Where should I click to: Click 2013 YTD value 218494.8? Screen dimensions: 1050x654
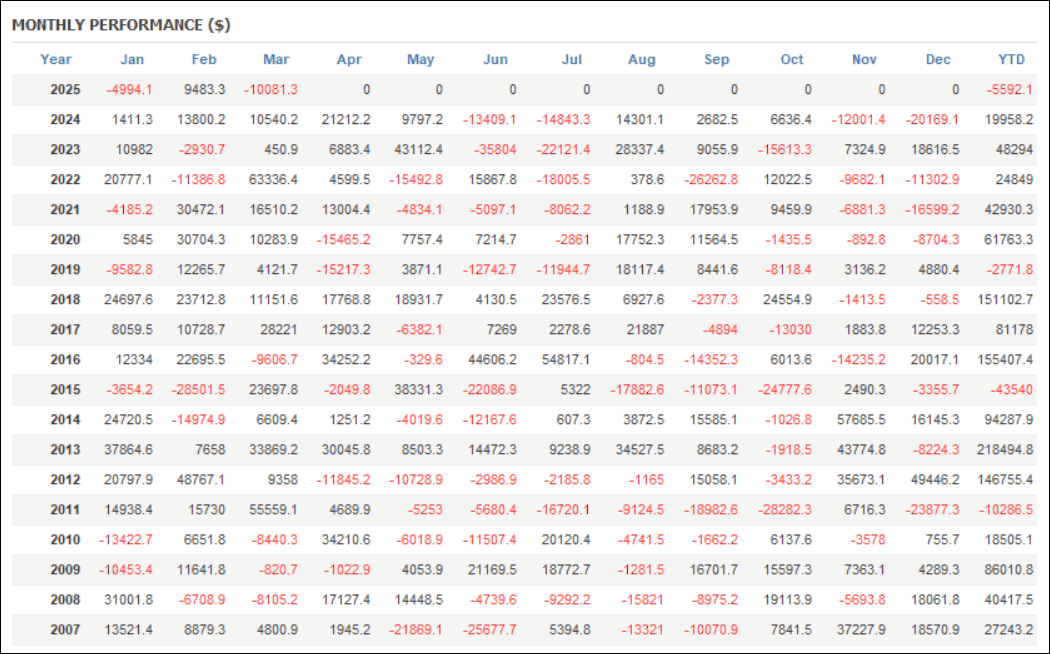pos(1005,450)
